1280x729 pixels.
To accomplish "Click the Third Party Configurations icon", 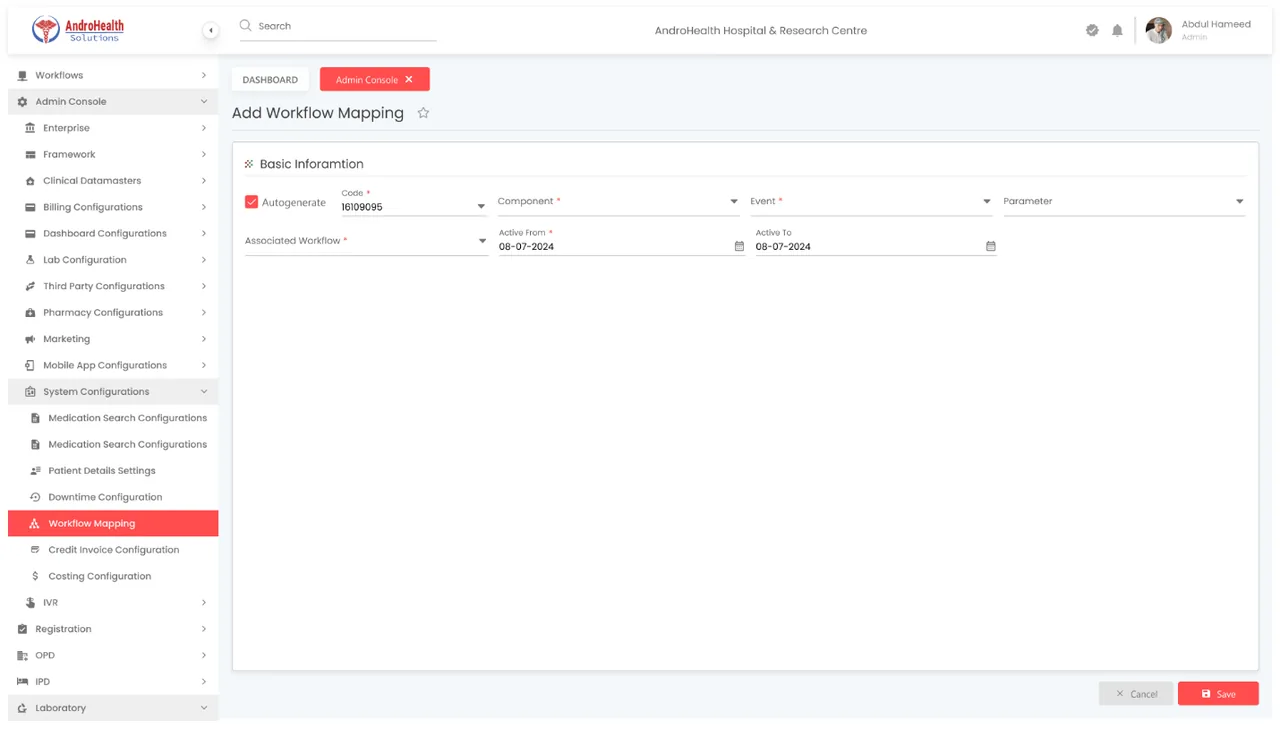I will coord(30,286).
